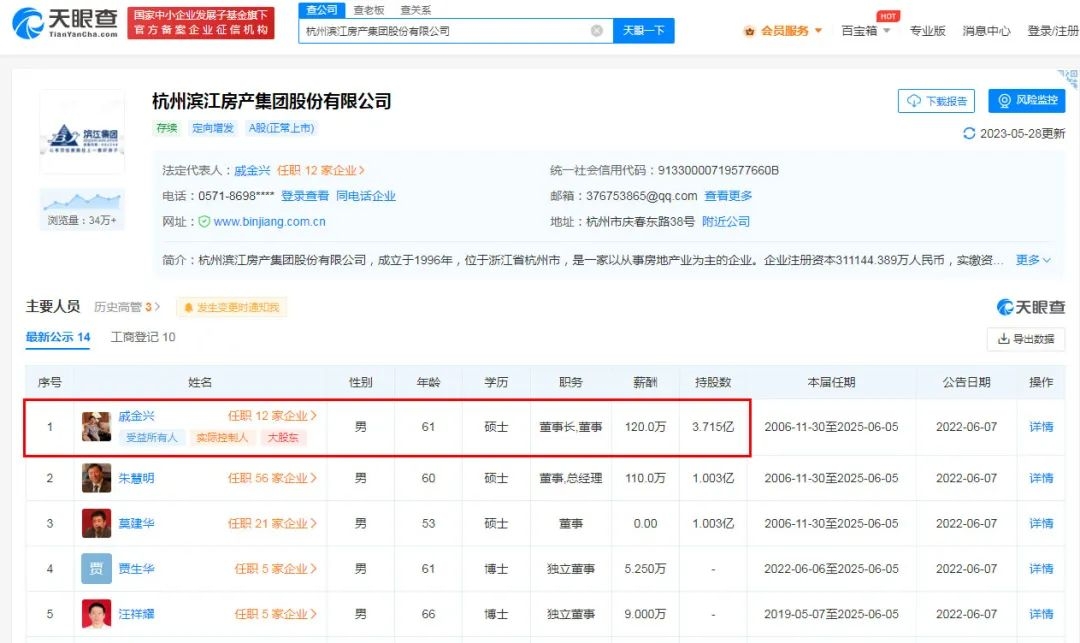Clear the search box with X icon

(597, 31)
